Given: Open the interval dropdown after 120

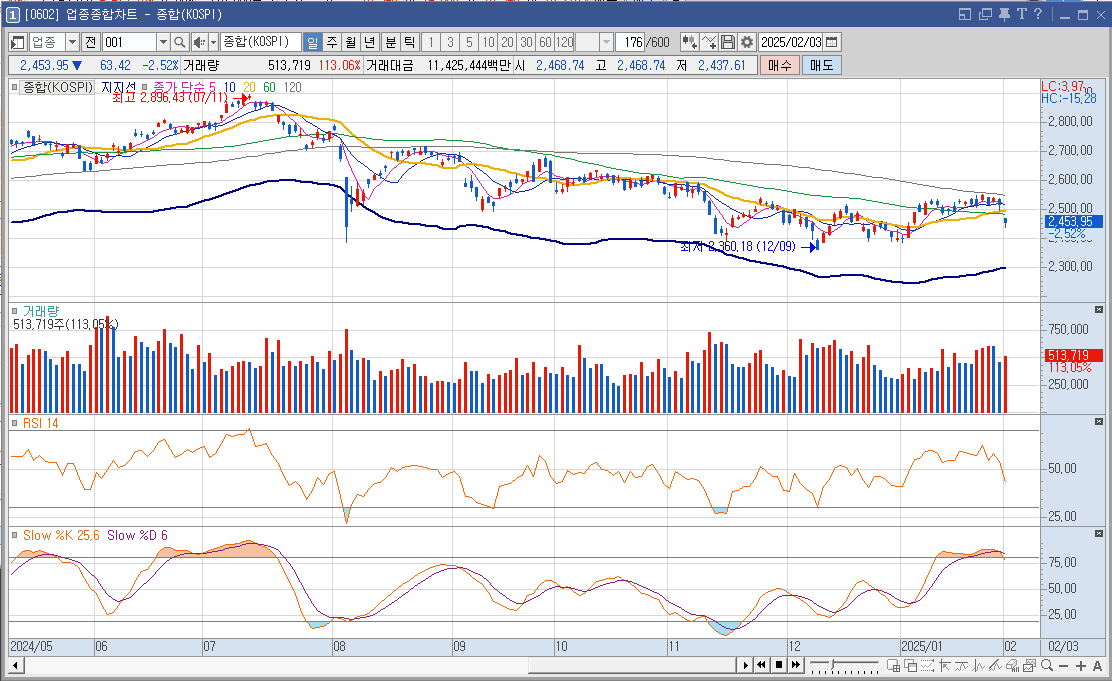Looking at the screenshot, I should pyautogui.click(x=606, y=43).
